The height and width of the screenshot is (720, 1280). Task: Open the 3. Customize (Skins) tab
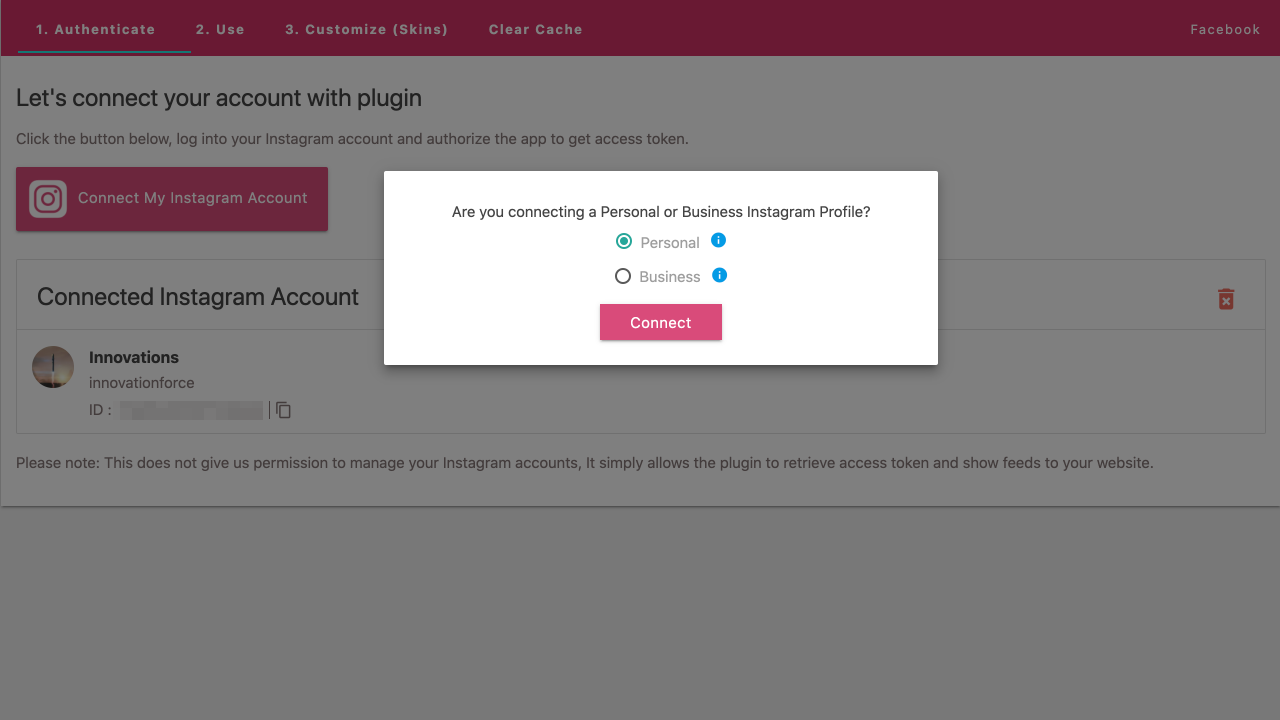click(x=366, y=29)
